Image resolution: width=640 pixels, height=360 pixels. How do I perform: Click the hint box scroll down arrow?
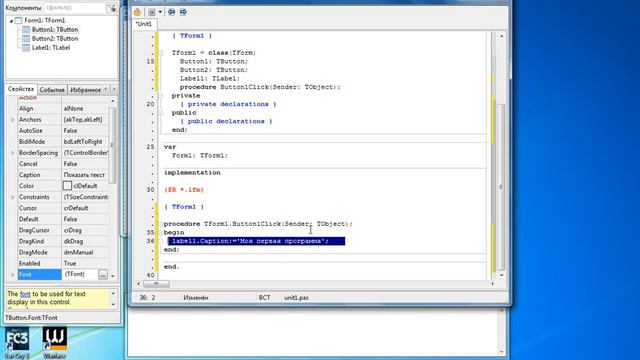coord(113,304)
